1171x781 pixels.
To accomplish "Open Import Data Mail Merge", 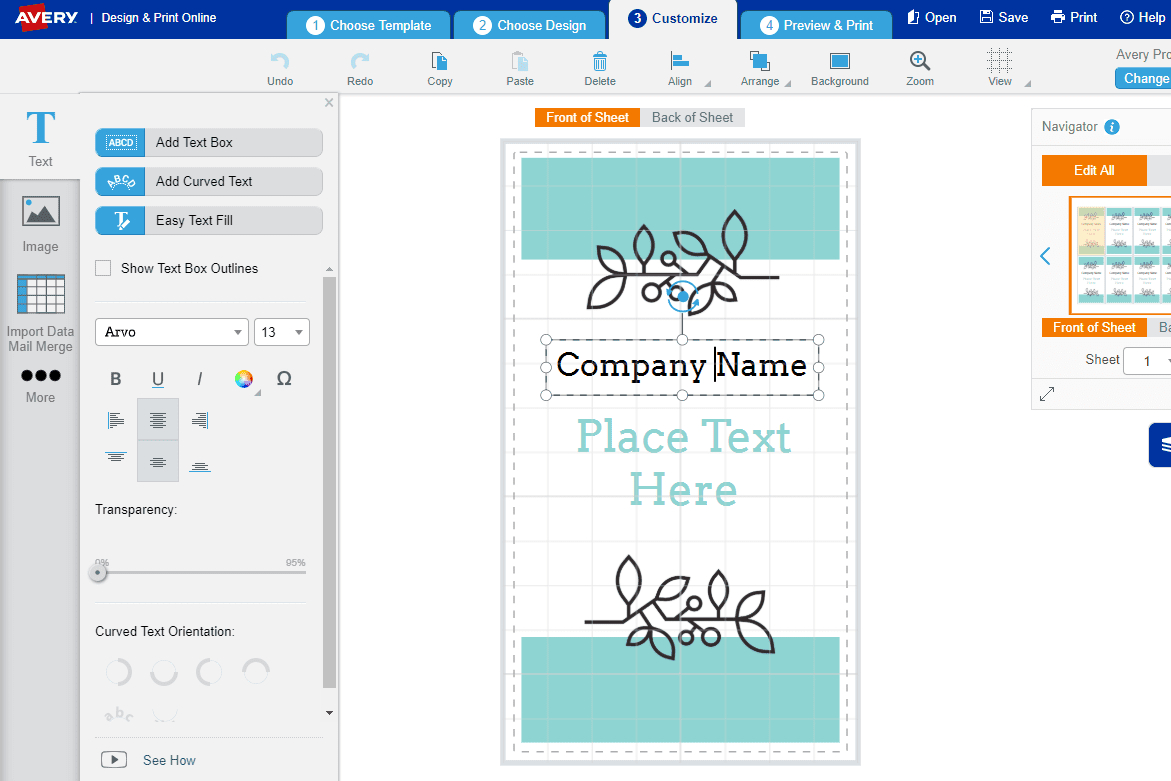I will (x=40, y=311).
